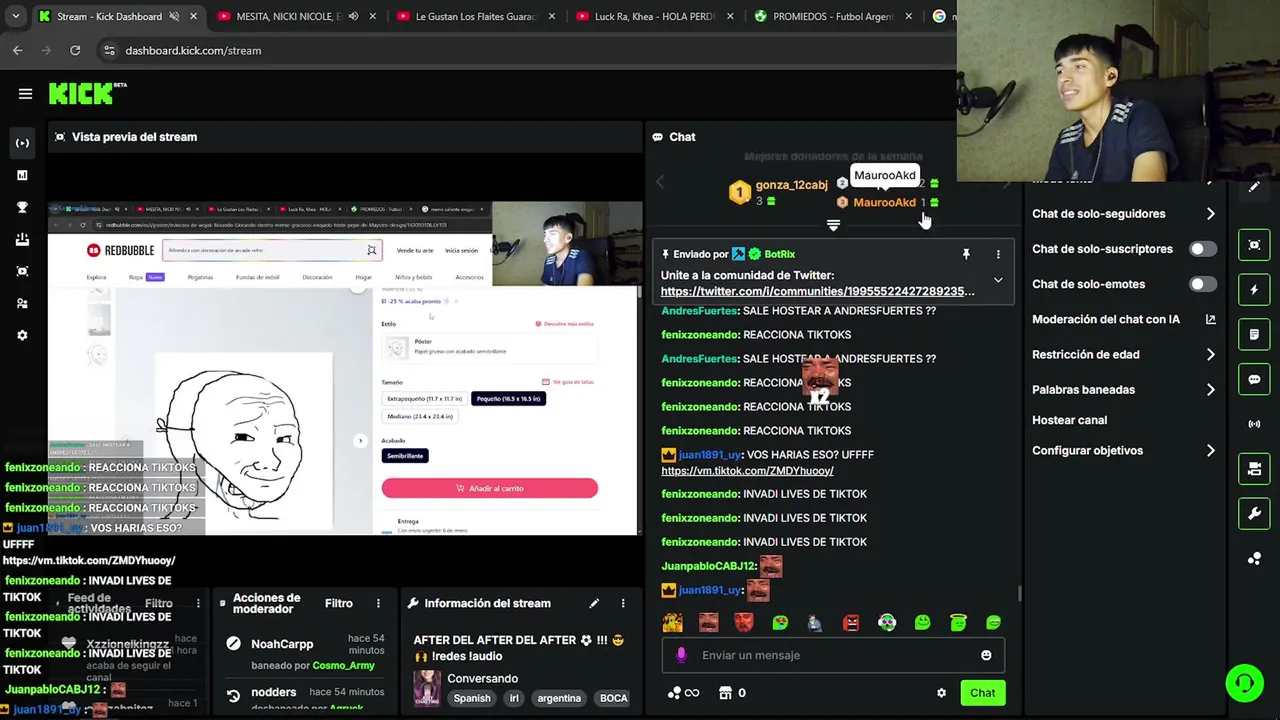
Task: Open Filtro in Feed de actividades
Action: coord(159,603)
